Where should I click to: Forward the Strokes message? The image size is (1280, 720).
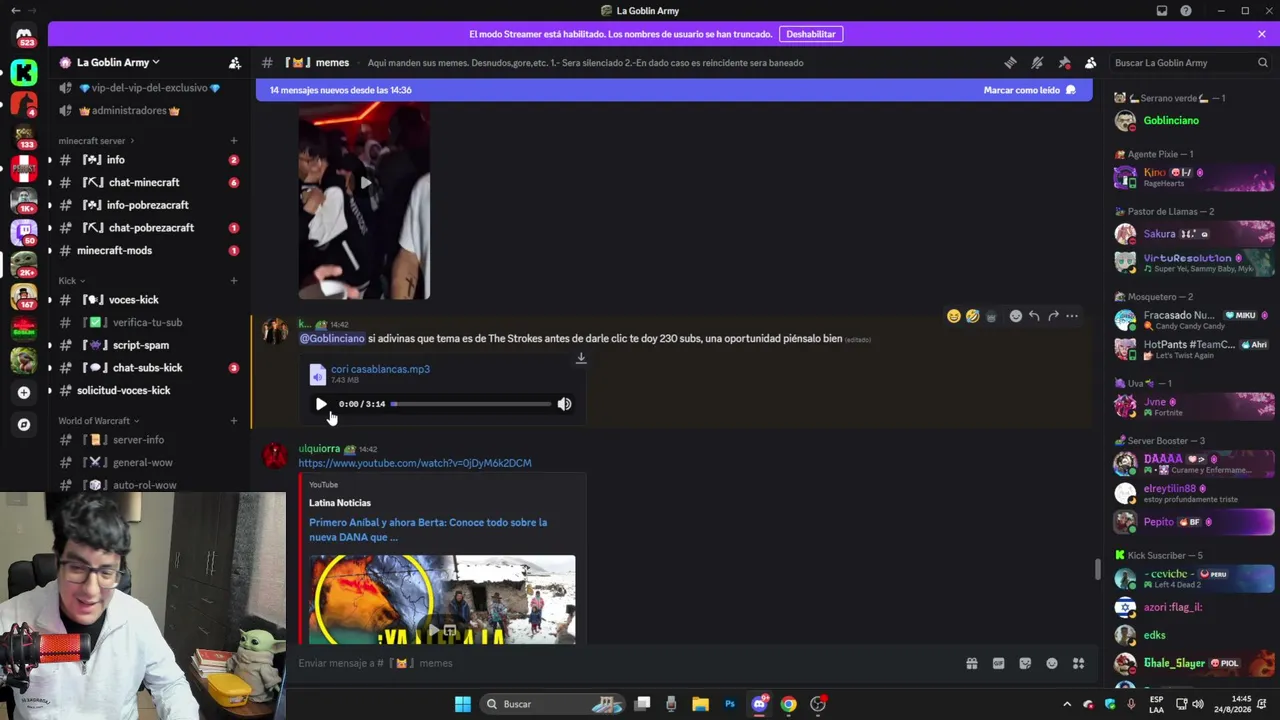point(1053,316)
